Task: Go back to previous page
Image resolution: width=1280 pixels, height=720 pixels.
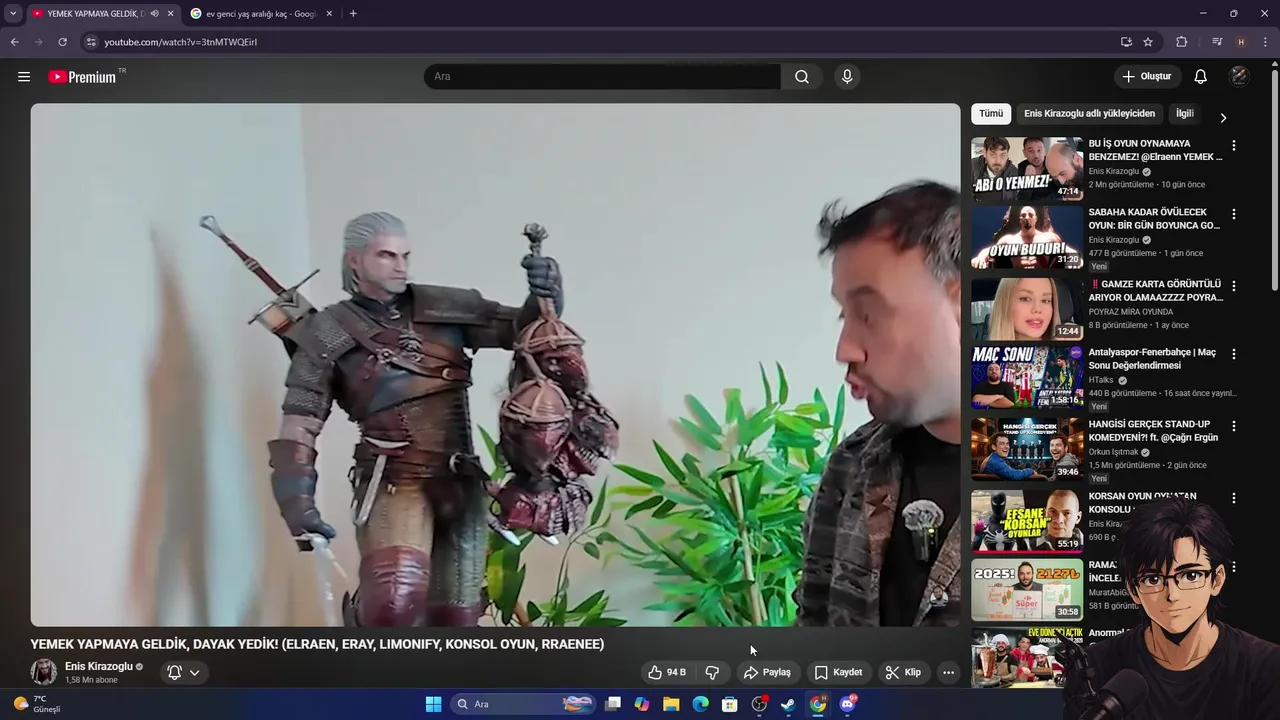Action: (14, 42)
